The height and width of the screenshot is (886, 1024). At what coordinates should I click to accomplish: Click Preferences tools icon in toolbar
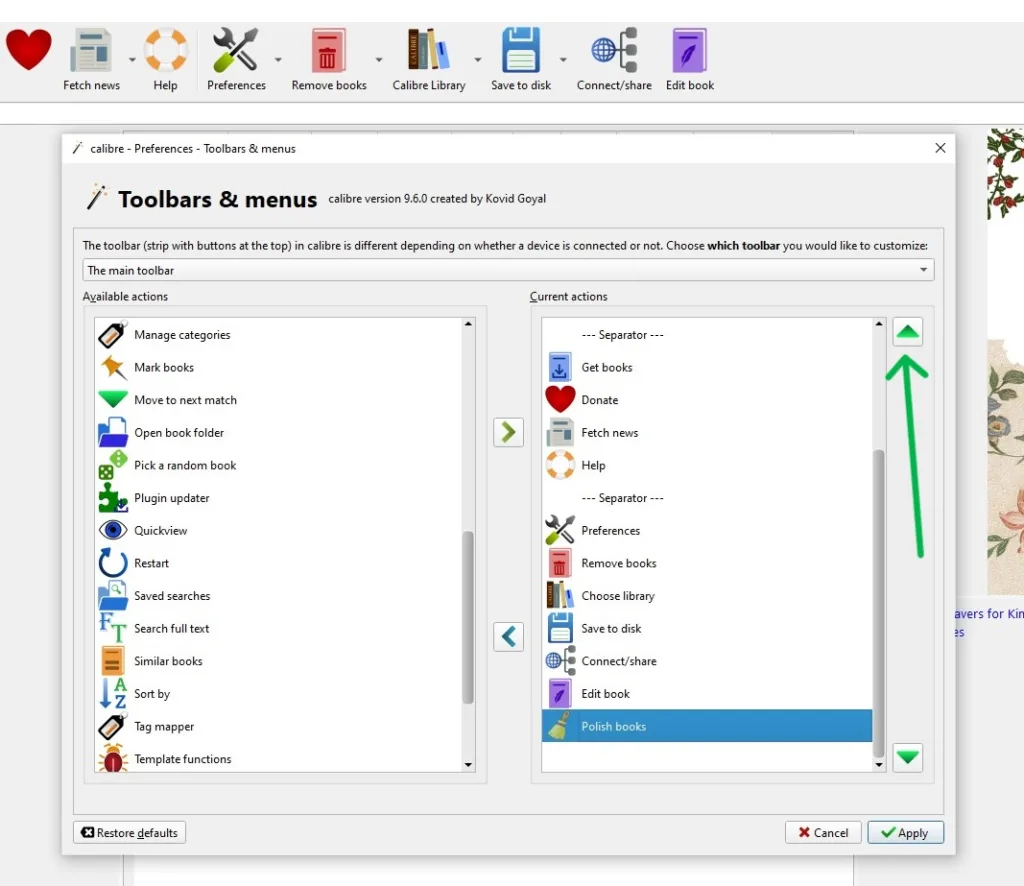pyautogui.click(x=235, y=50)
